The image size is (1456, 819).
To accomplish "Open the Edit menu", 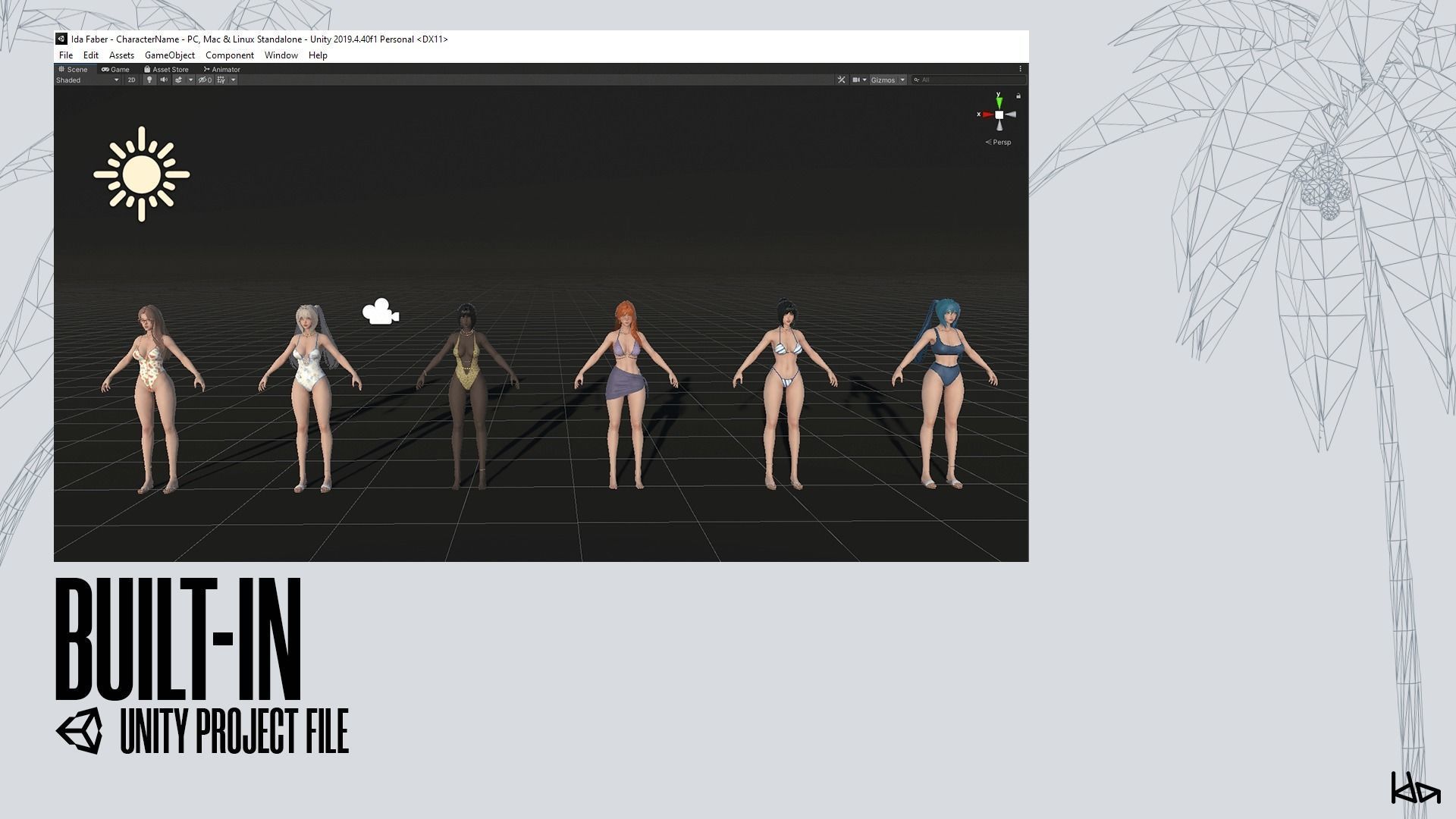I will (x=91, y=55).
